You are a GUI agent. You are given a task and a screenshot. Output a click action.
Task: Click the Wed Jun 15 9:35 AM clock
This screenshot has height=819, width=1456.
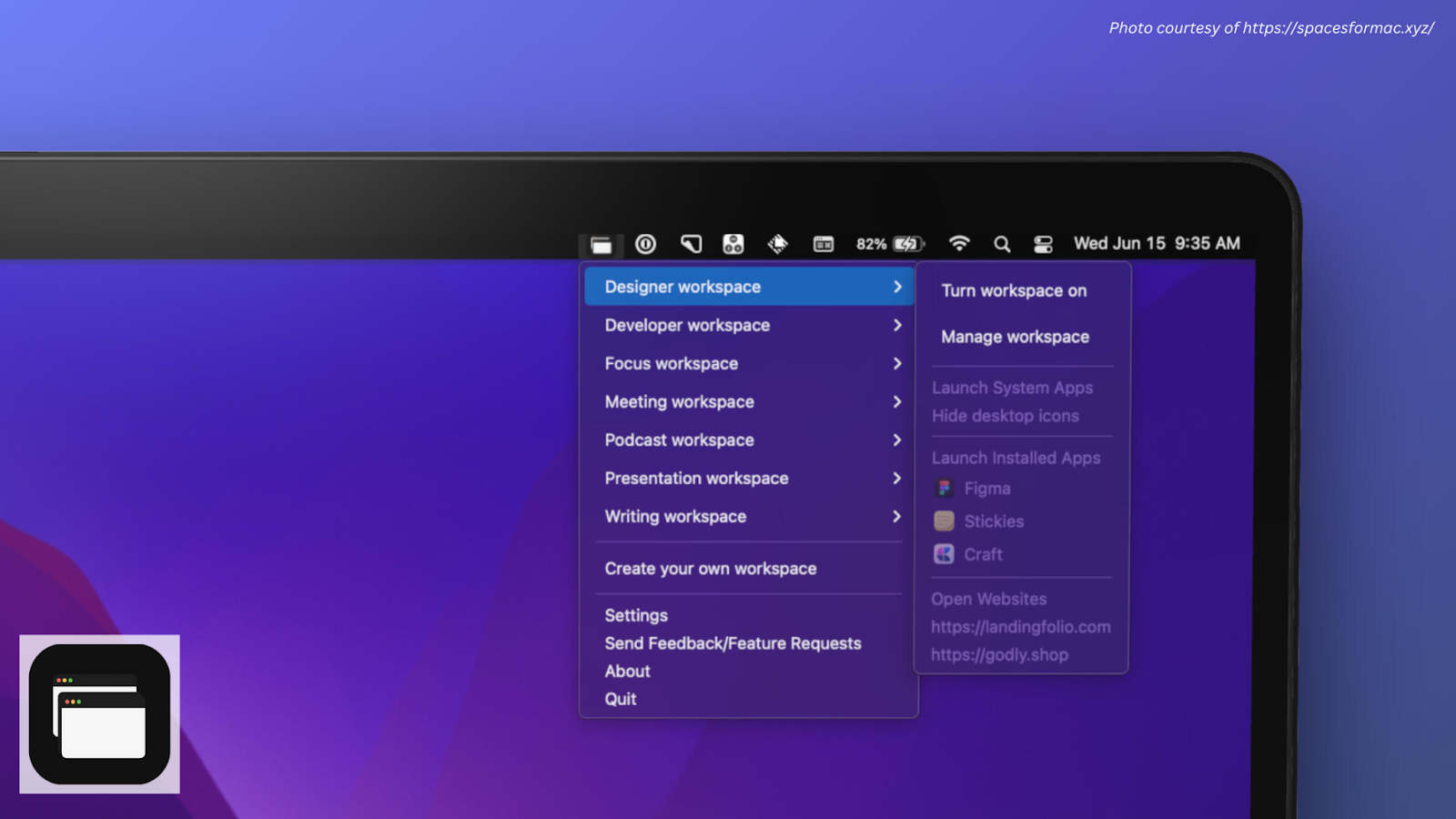[1157, 243]
